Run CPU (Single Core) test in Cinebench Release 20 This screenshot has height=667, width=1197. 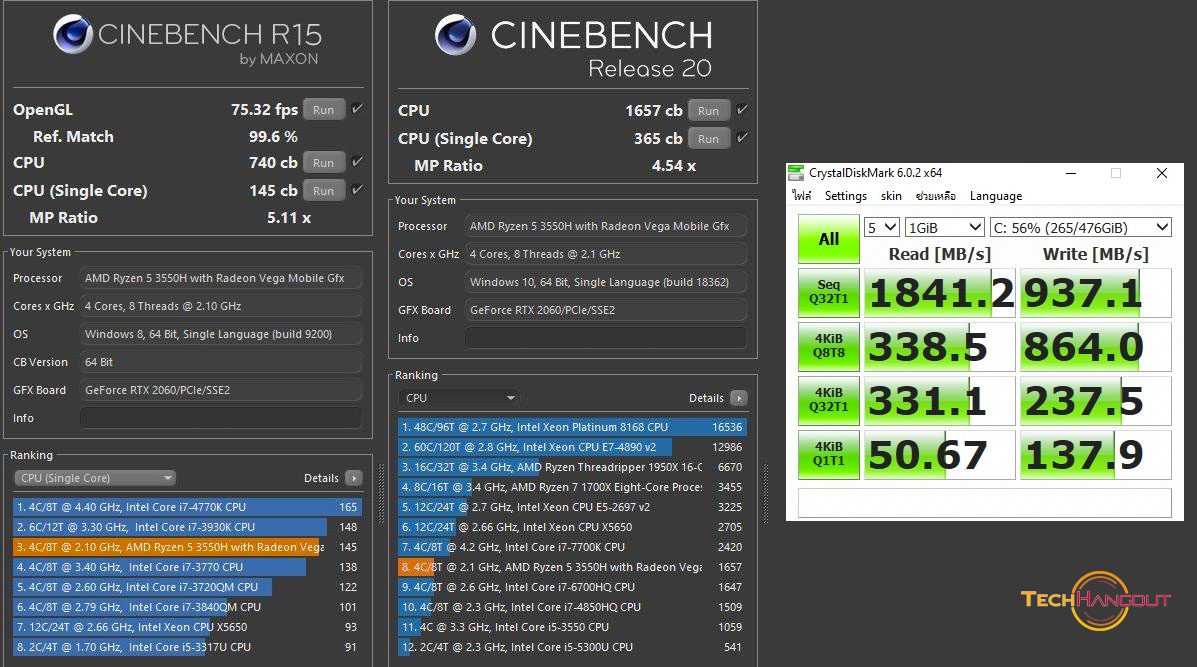pyautogui.click(x=708, y=139)
